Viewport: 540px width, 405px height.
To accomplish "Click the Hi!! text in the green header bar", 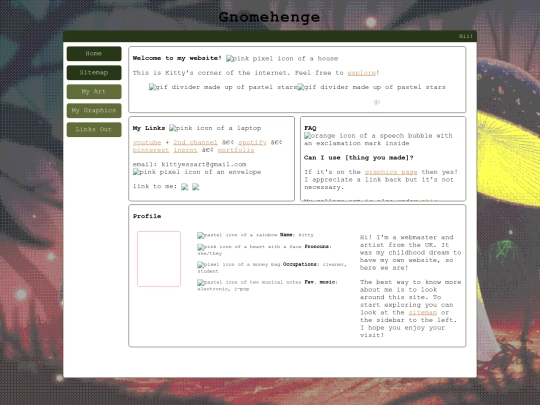I will (466, 36).
